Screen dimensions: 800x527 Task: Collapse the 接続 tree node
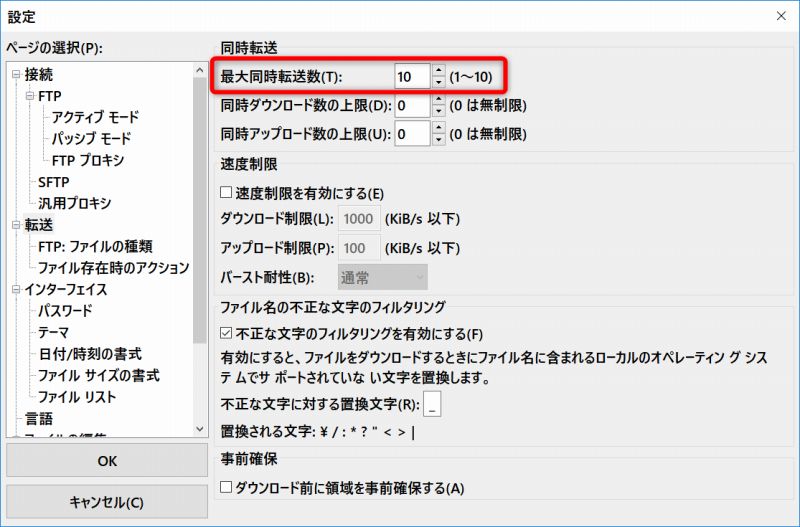[15, 75]
